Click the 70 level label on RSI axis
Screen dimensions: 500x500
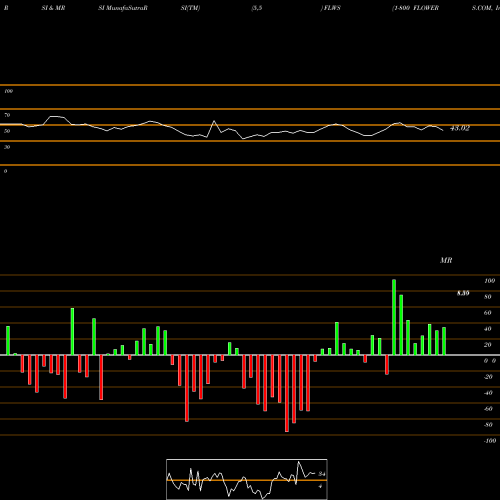click(7, 115)
